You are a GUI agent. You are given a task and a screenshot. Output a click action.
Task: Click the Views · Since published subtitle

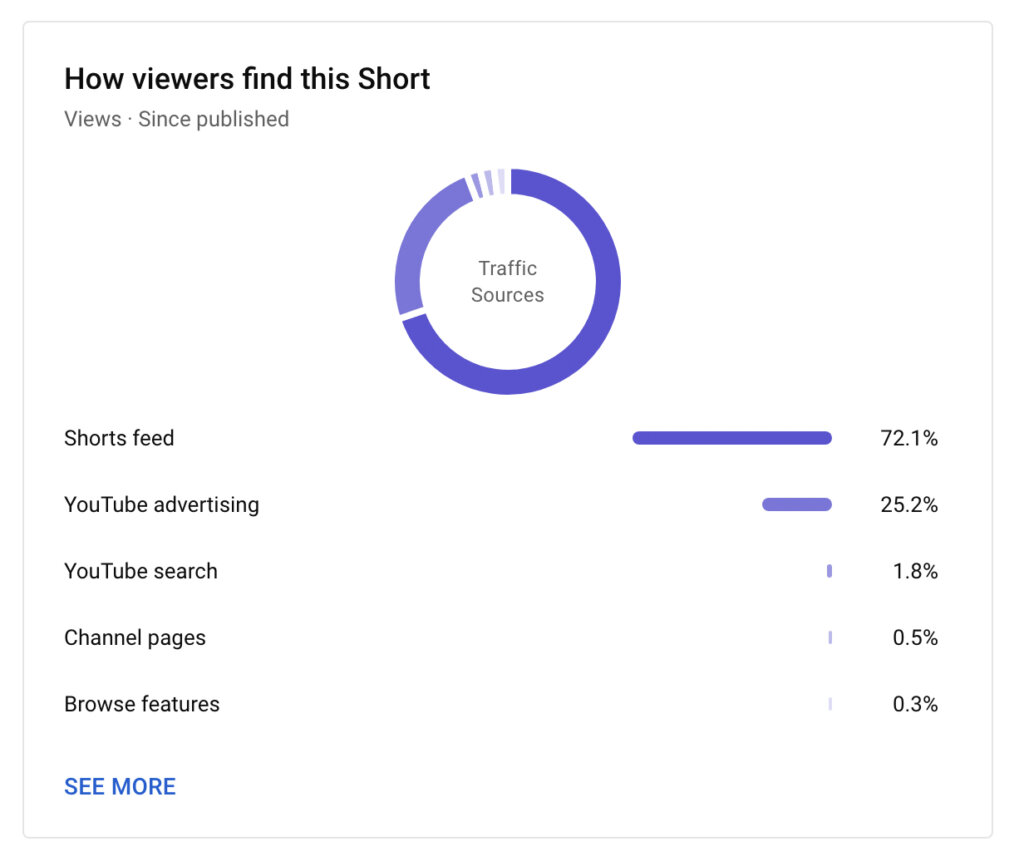(x=176, y=119)
